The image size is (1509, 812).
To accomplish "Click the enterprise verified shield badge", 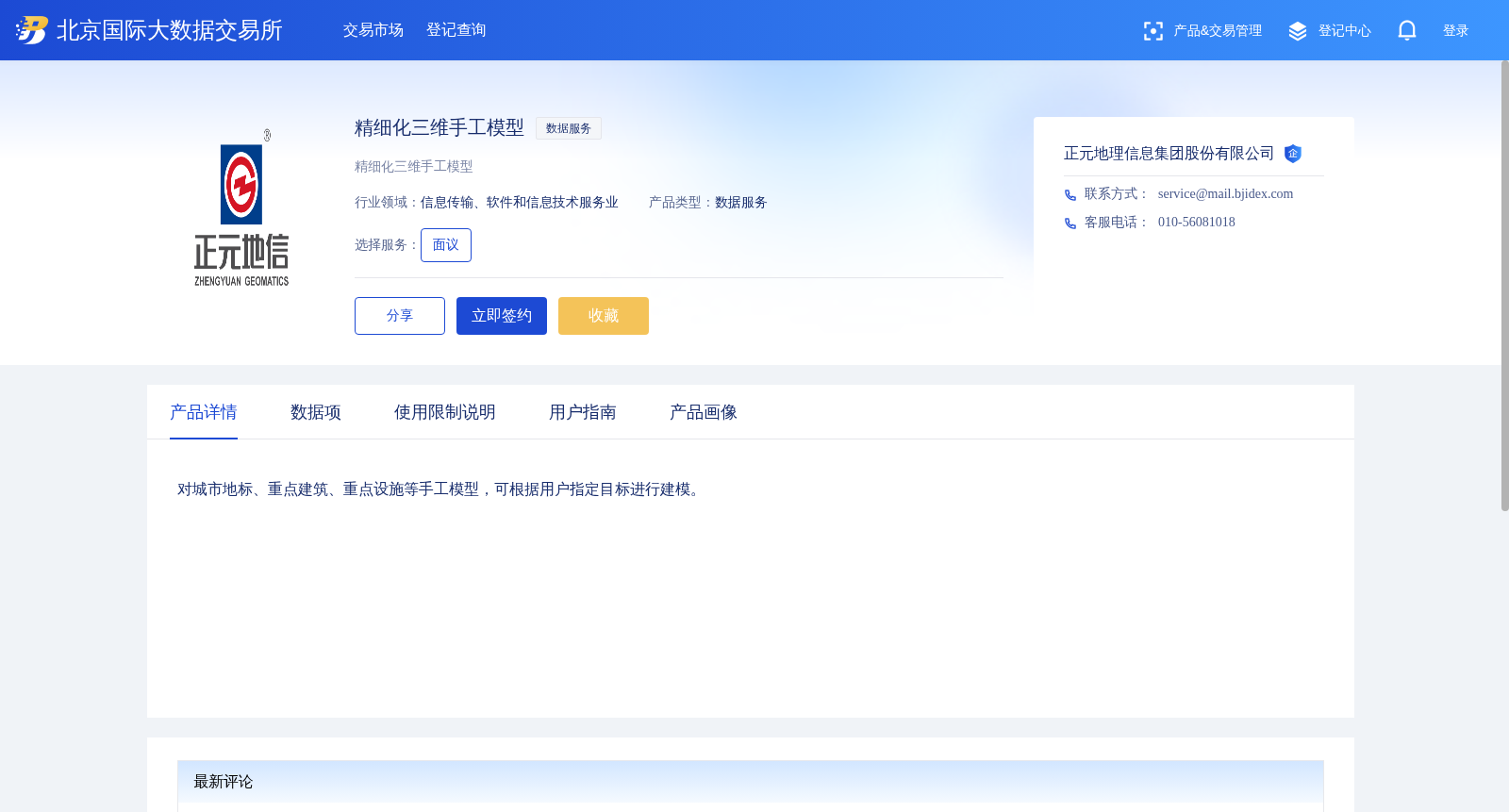I will tap(1293, 154).
